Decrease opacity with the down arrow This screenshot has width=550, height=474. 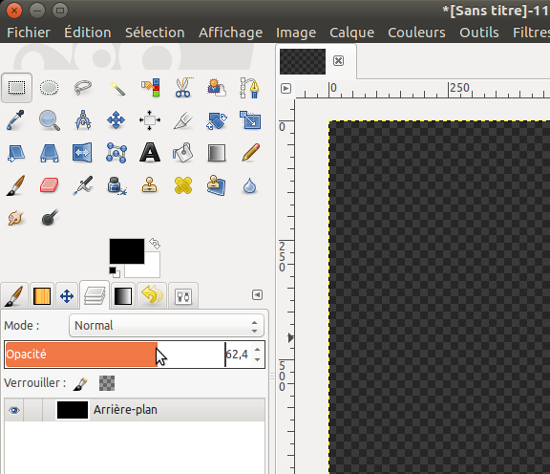coord(257,359)
